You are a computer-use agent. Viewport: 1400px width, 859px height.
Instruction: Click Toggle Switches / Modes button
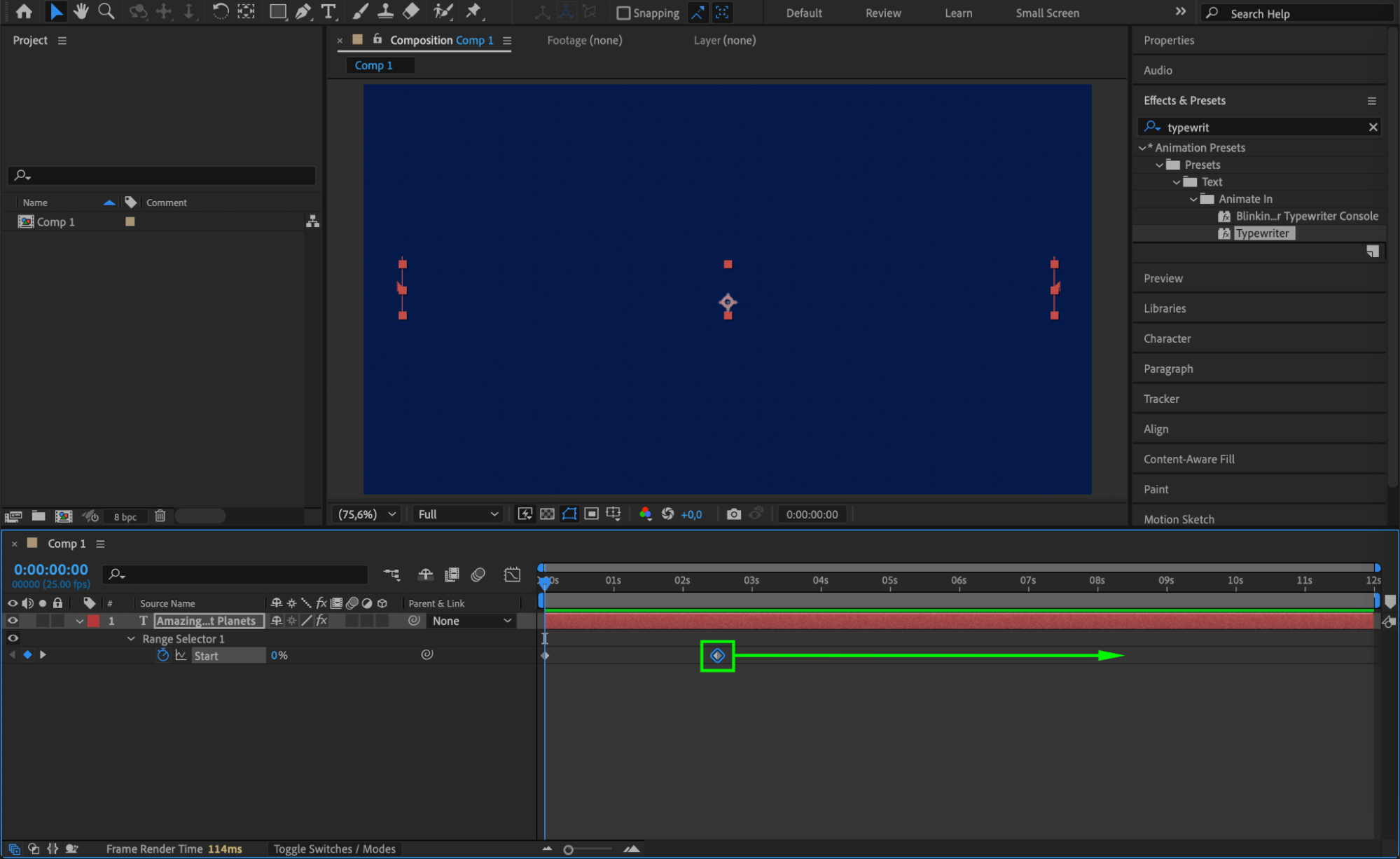(334, 848)
